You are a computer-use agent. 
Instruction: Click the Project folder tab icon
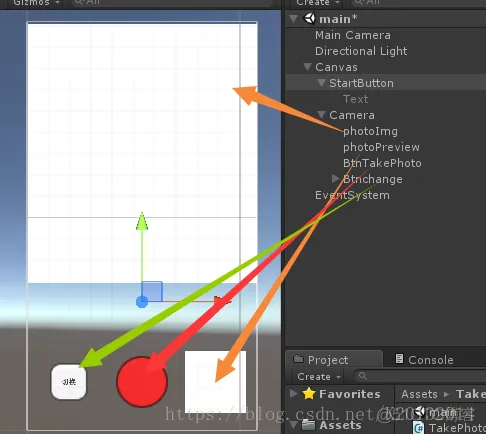click(x=298, y=359)
